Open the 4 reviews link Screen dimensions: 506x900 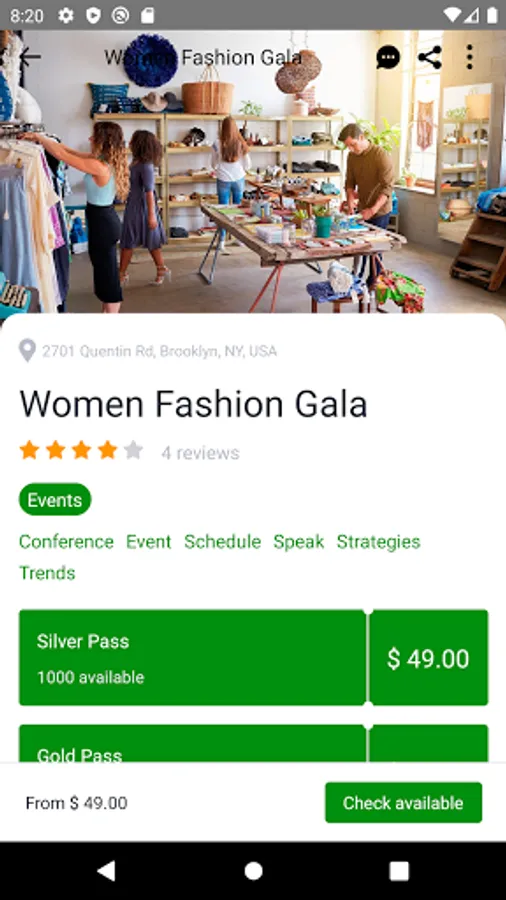pyautogui.click(x=200, y=453)
